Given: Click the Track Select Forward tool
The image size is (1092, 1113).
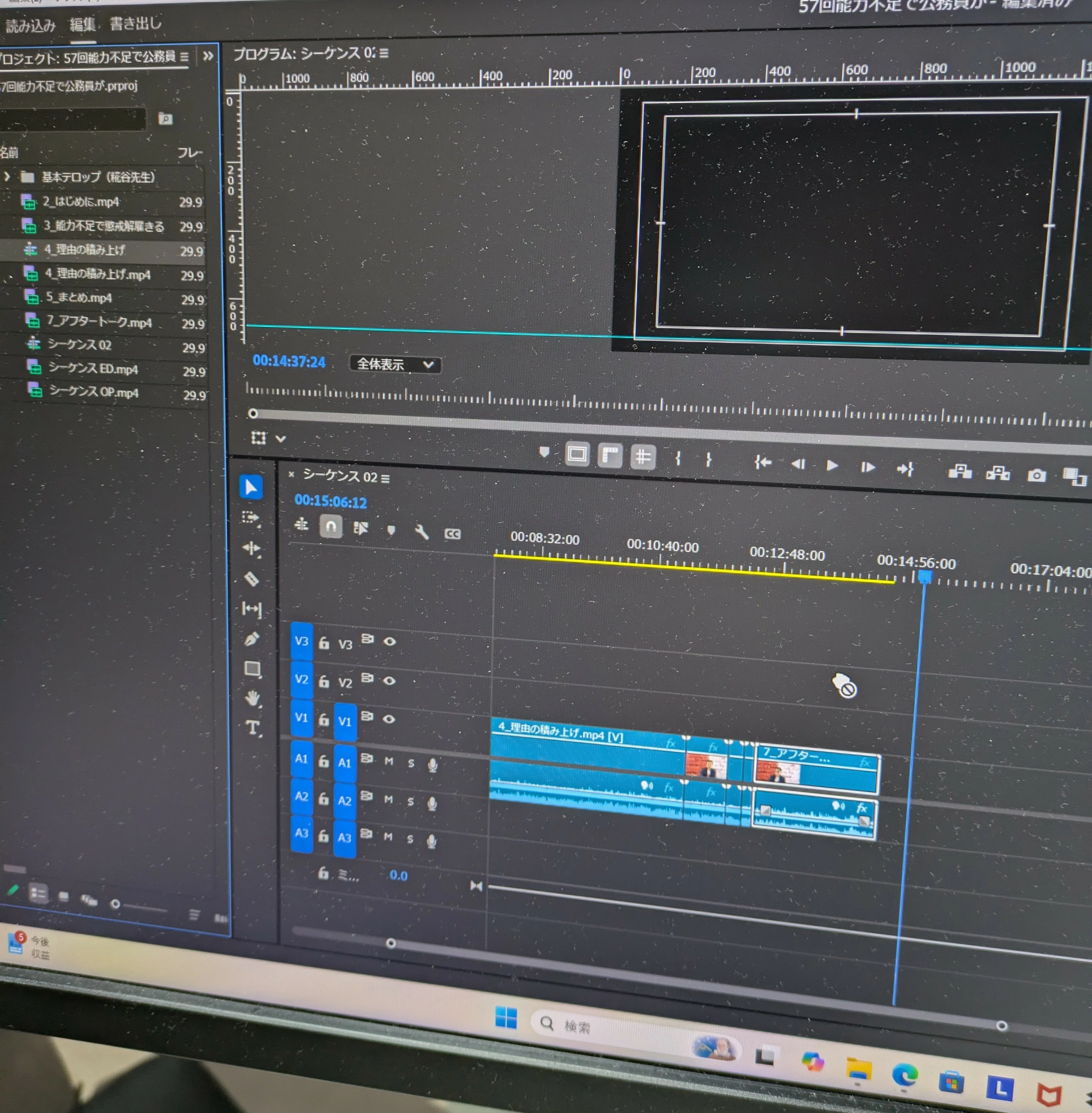Looking at the screenshot, I should click(251, 517).
